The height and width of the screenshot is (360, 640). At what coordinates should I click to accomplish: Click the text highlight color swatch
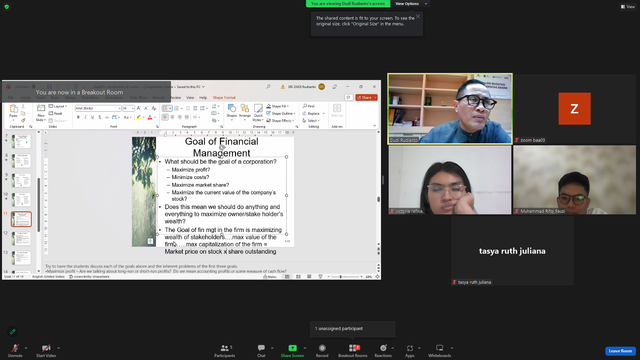[x=138, y=117]
